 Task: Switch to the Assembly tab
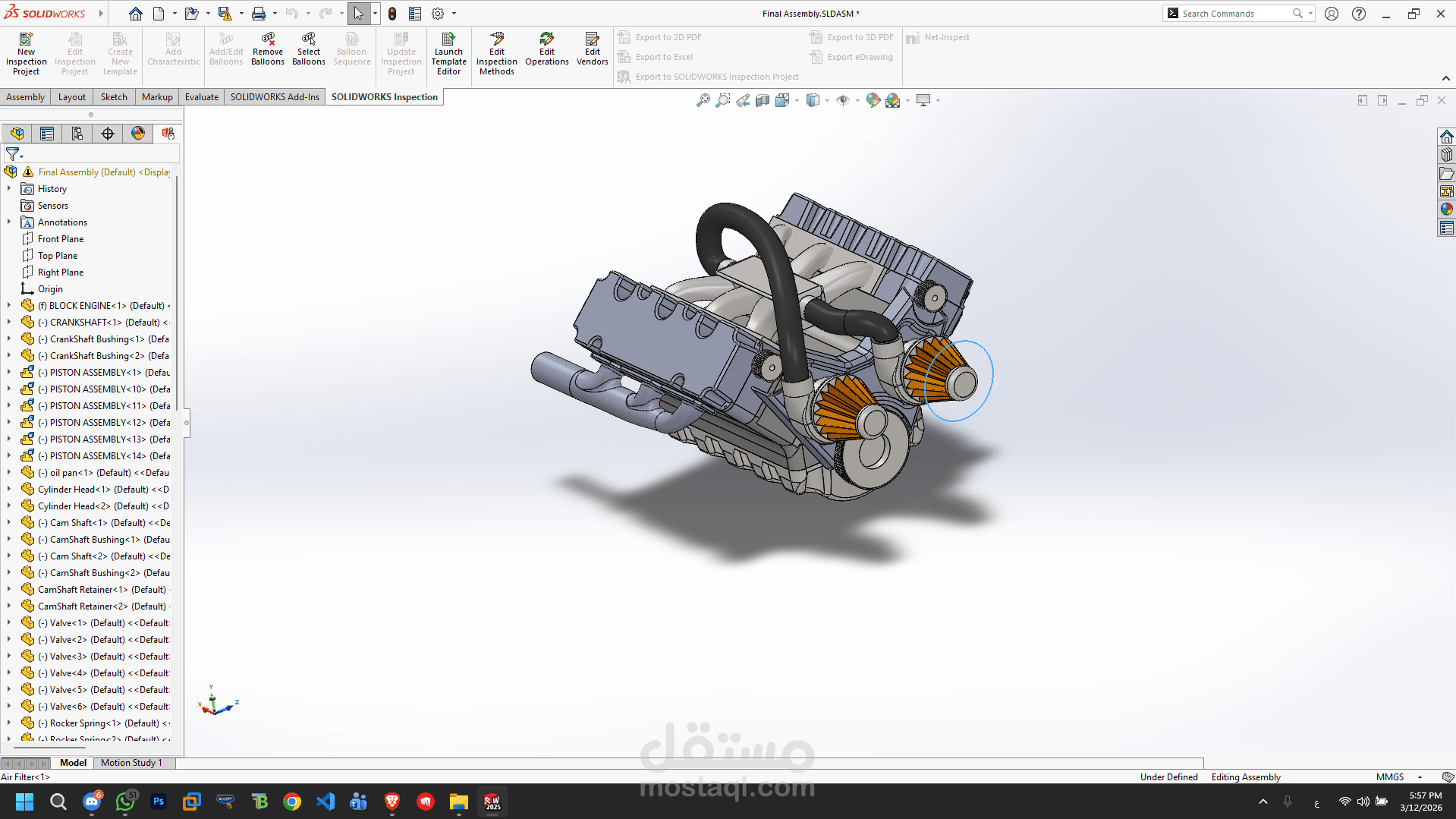[25, 97]
